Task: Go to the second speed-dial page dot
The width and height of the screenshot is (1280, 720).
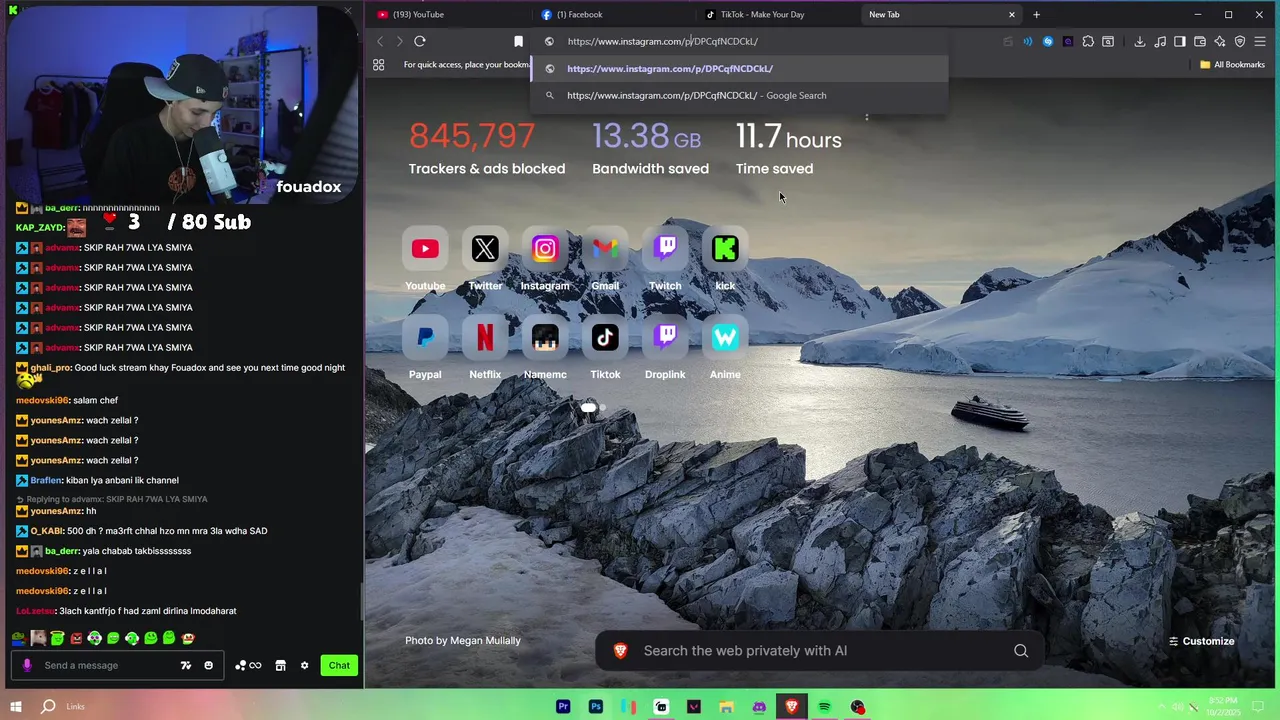Action: (x=602, y=408)
